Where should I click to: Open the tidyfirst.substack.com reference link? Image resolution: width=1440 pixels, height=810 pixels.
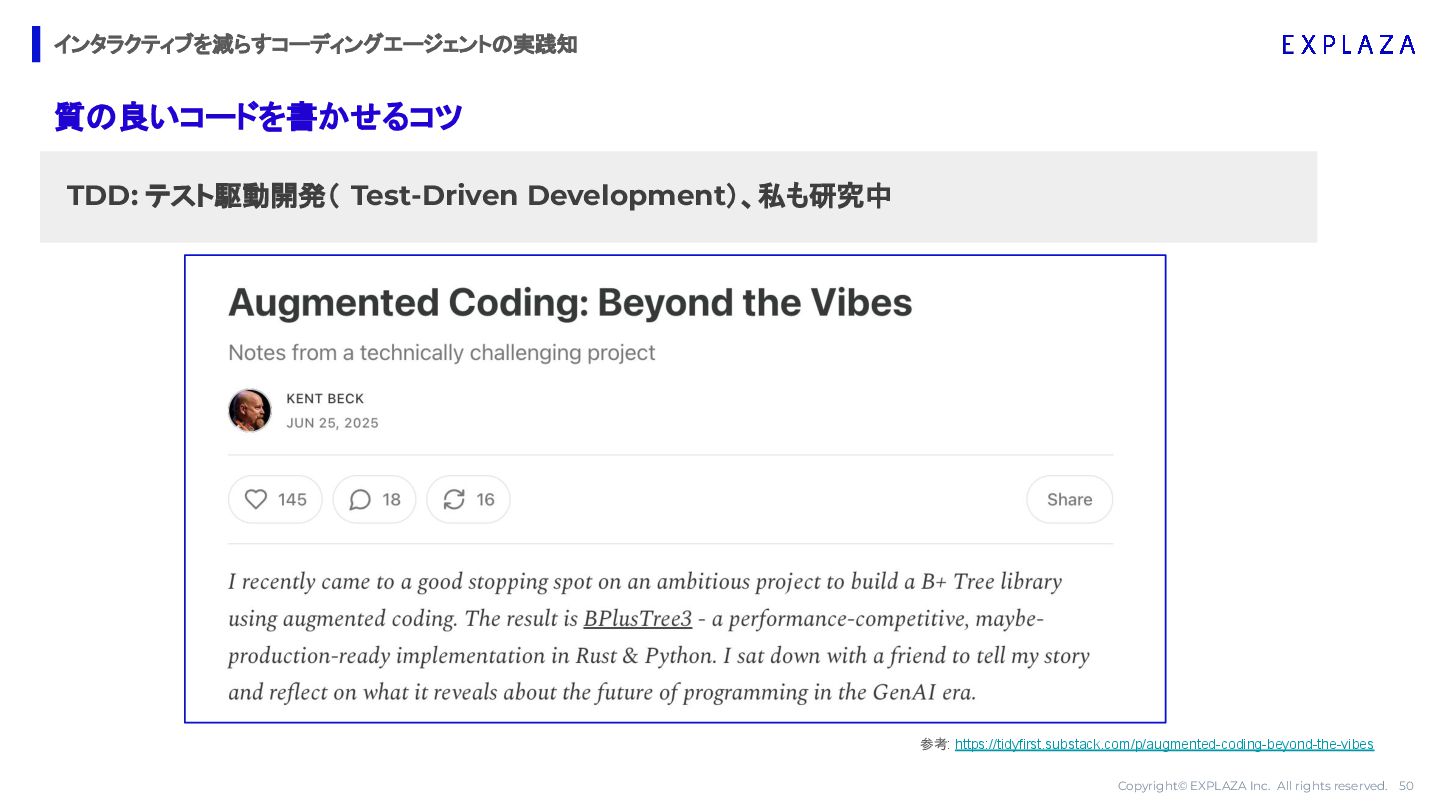point(1164,744)
